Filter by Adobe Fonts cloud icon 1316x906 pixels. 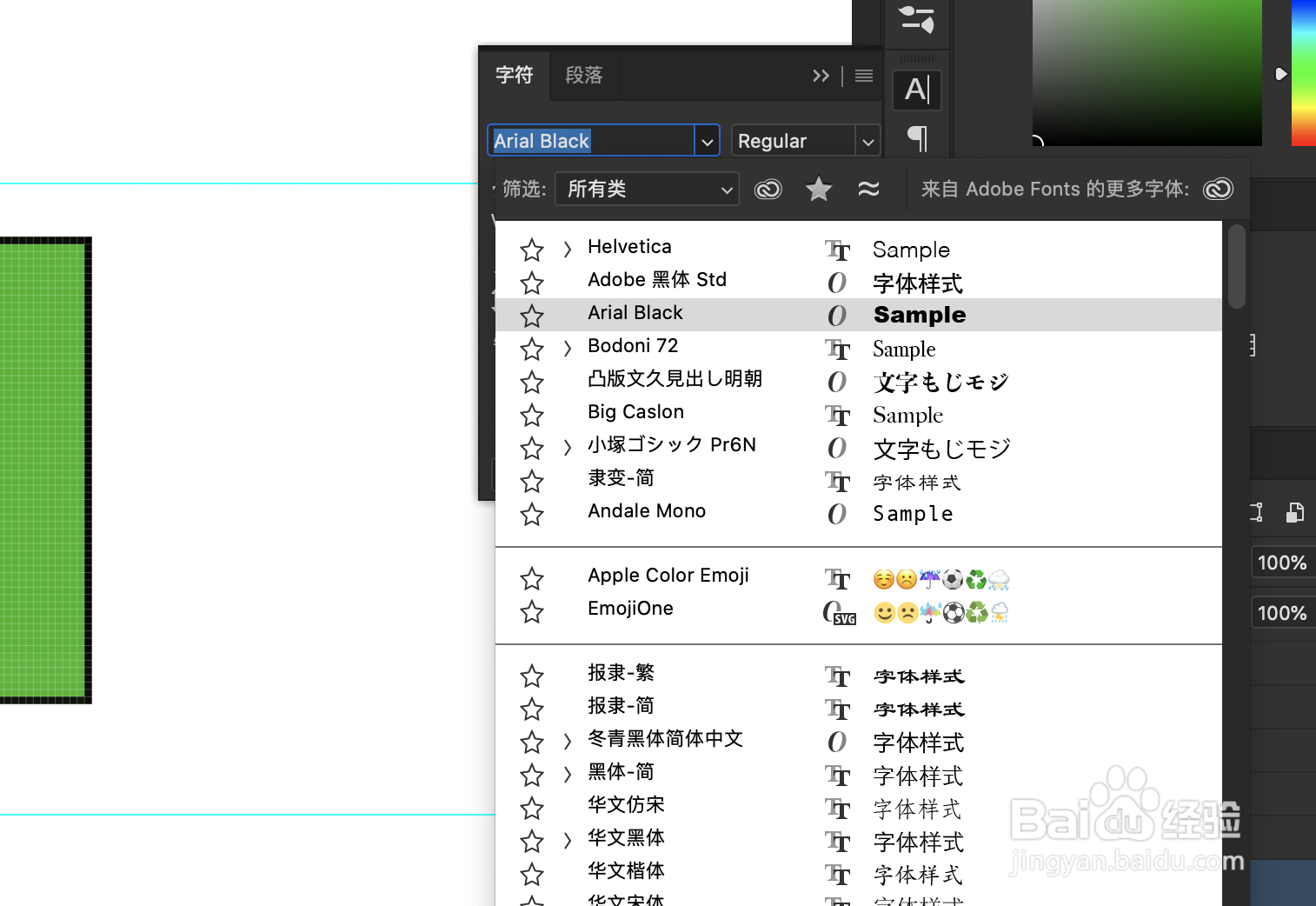(x=768, y=189)
